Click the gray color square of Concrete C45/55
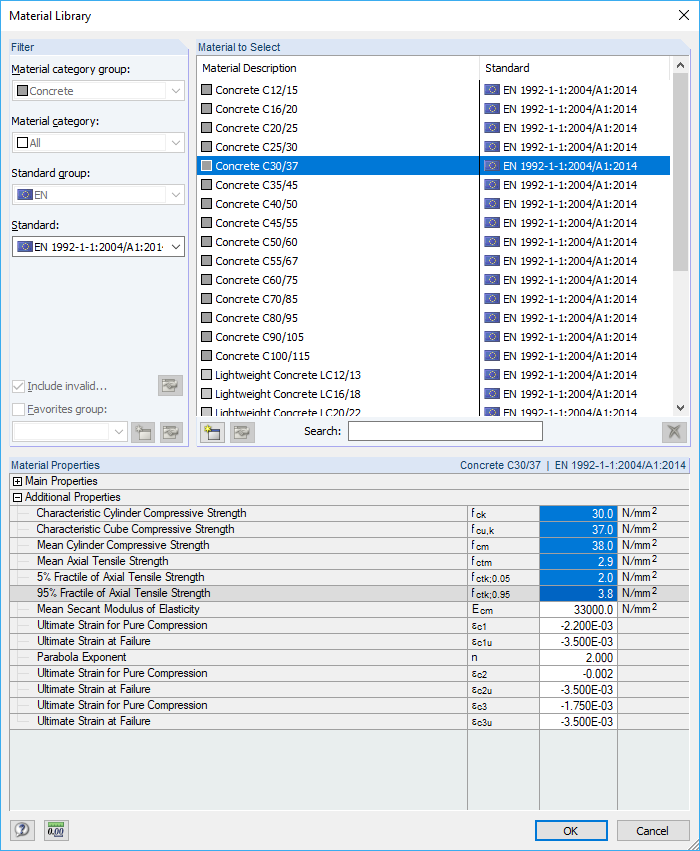Viewport: 700px width, 851px height. (206, 223)
